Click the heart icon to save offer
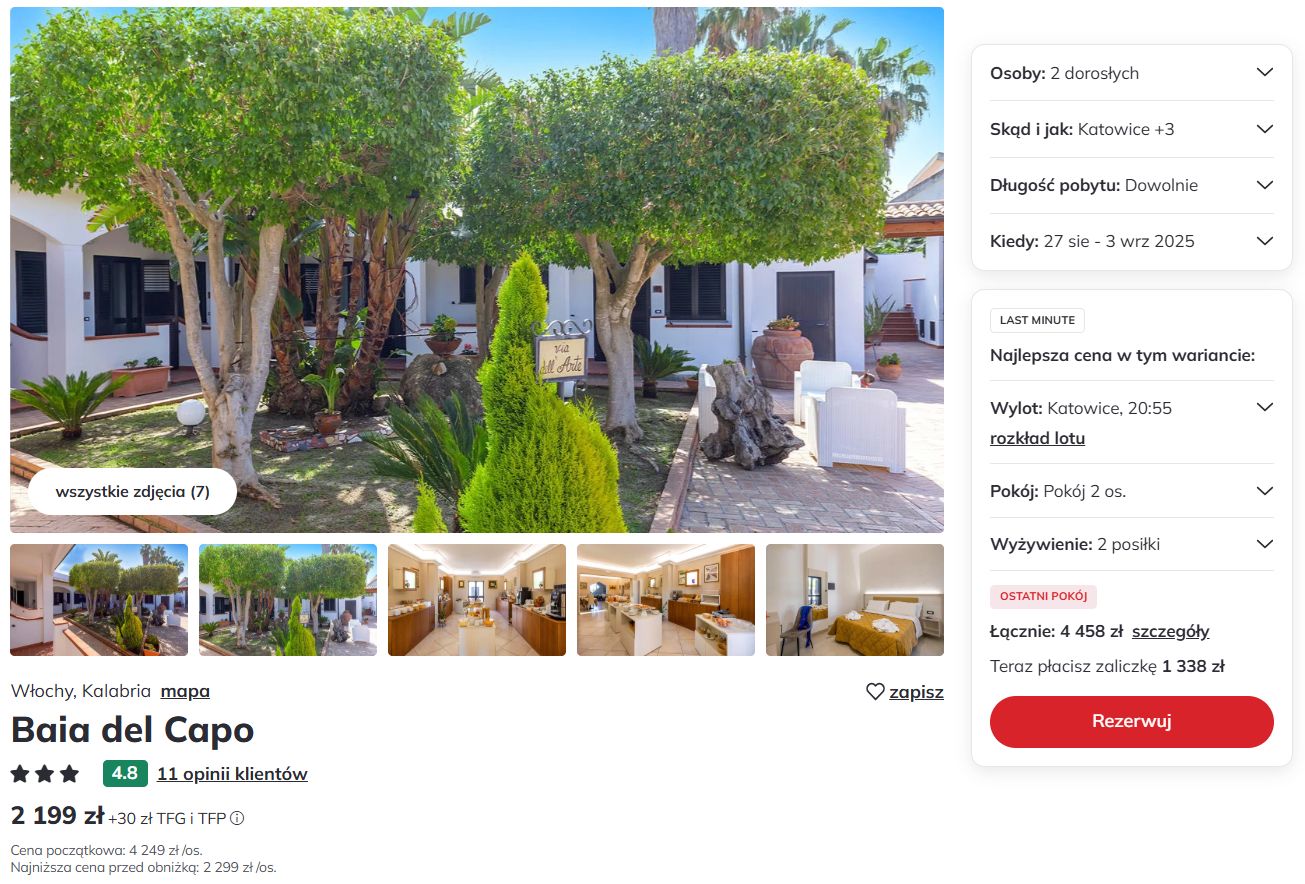This screenshot has width=1305, height=884. pyautogui.click(x=875, y=691)
